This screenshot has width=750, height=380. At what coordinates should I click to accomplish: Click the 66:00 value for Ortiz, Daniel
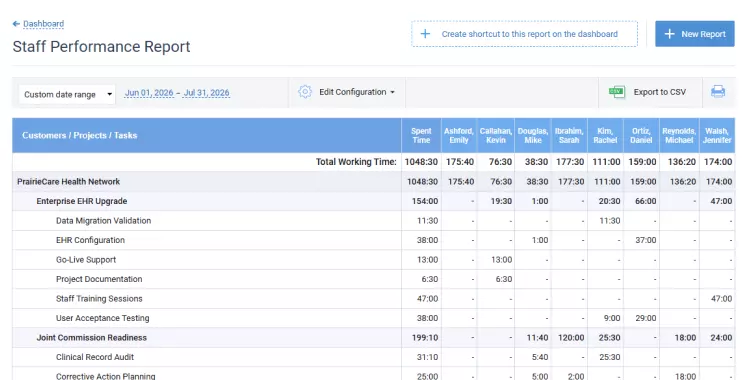pyautogui.click(x=645, y=201)
